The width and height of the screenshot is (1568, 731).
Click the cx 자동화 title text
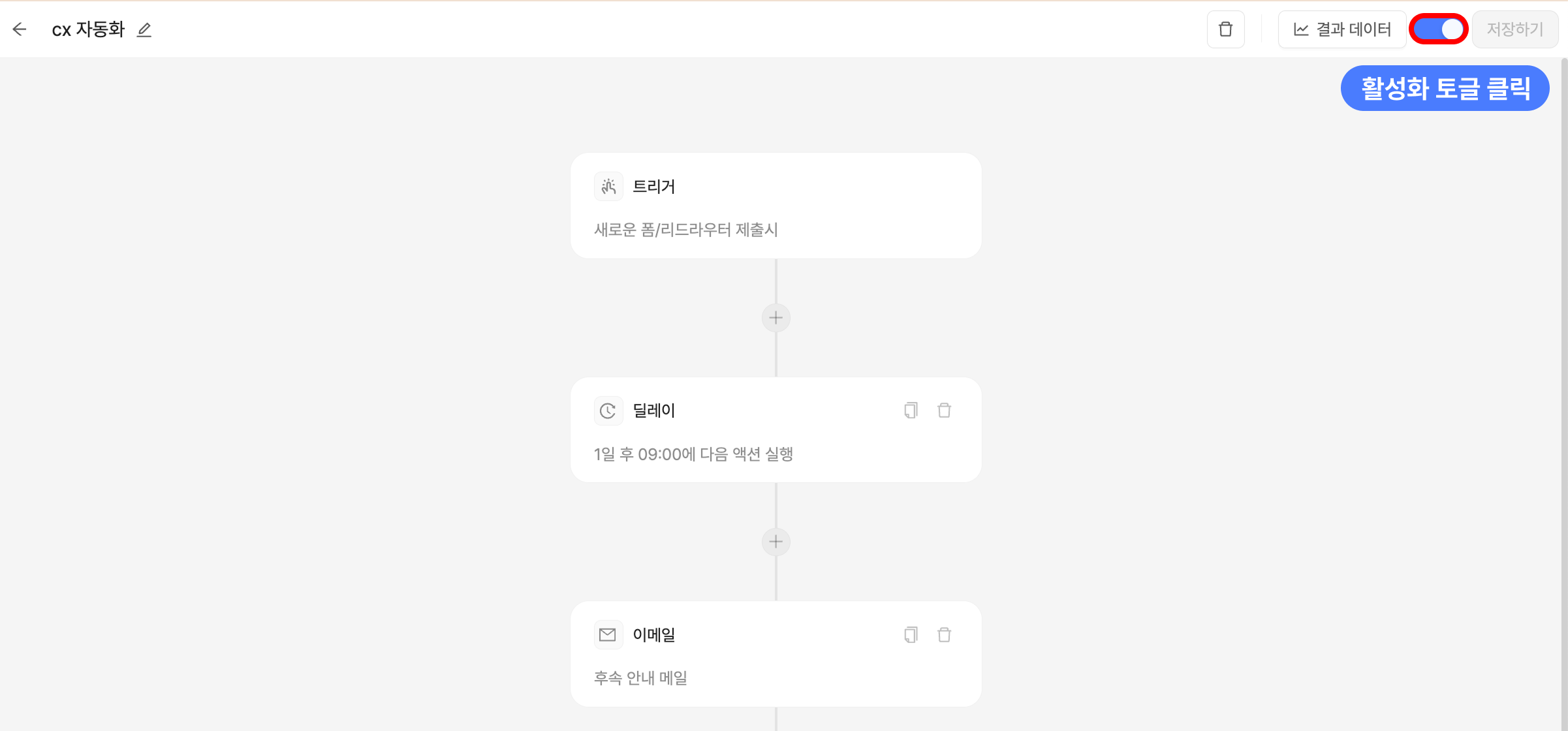[x=88, y=30]
